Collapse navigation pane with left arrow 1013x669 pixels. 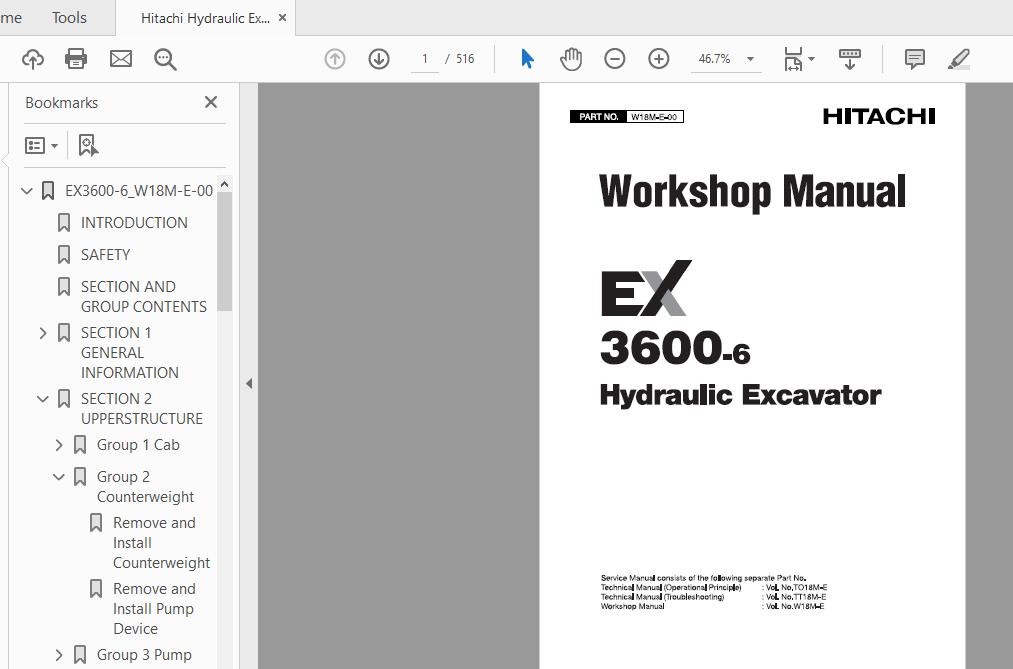coord(249,384)
